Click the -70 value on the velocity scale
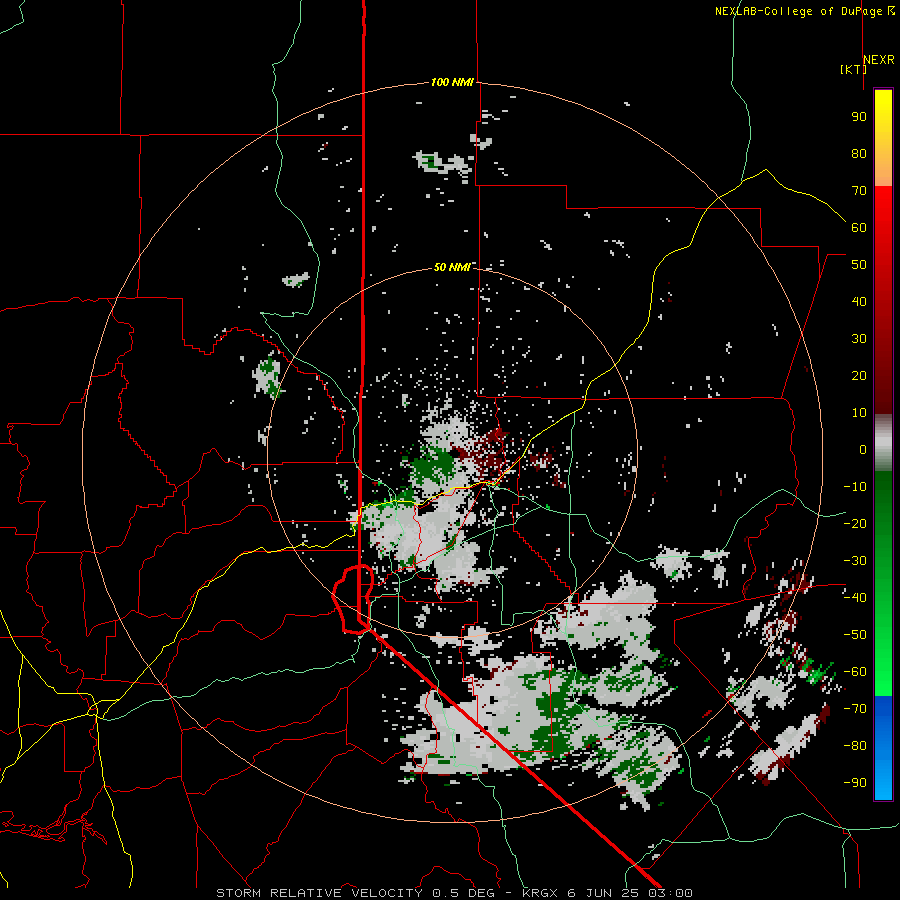900x900 pixels. [x=855, y=709]
